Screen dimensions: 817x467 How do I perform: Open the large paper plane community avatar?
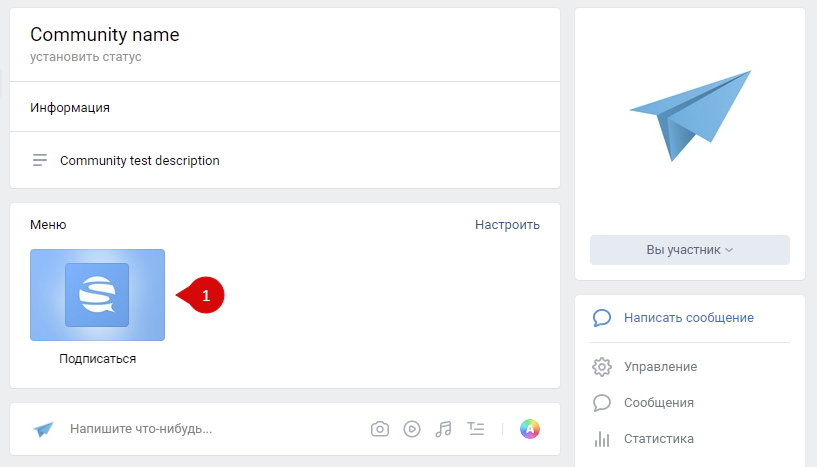pos(690,115)
